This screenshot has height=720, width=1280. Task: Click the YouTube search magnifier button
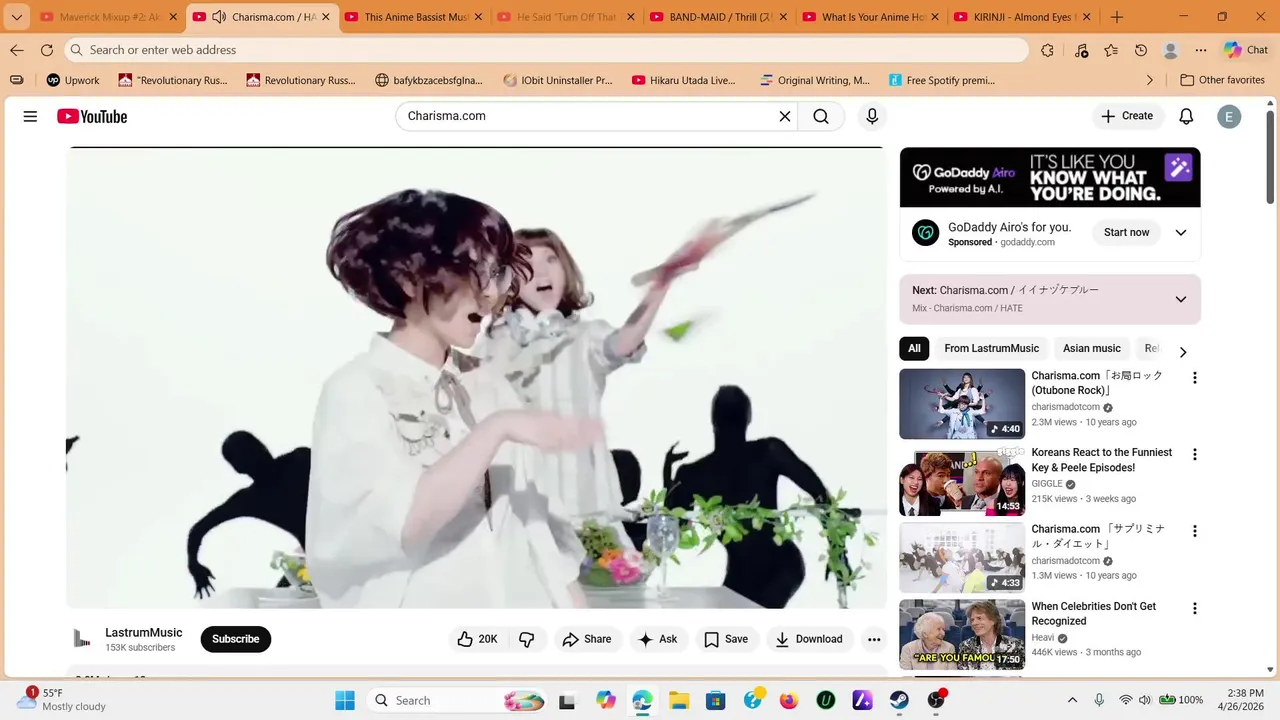[821, 116]
